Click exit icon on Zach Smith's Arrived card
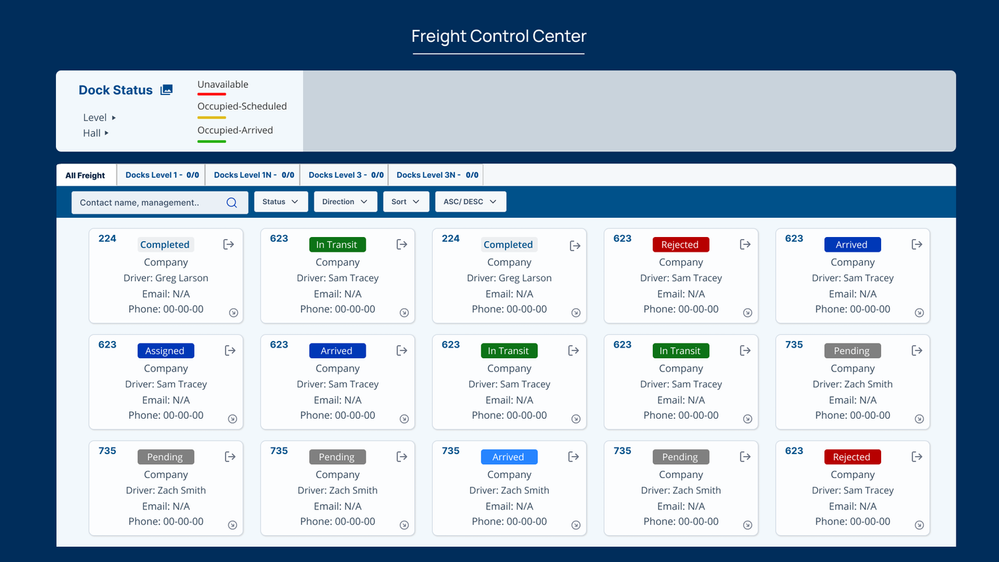Screen dimensions: 999x562 point(574,457)
